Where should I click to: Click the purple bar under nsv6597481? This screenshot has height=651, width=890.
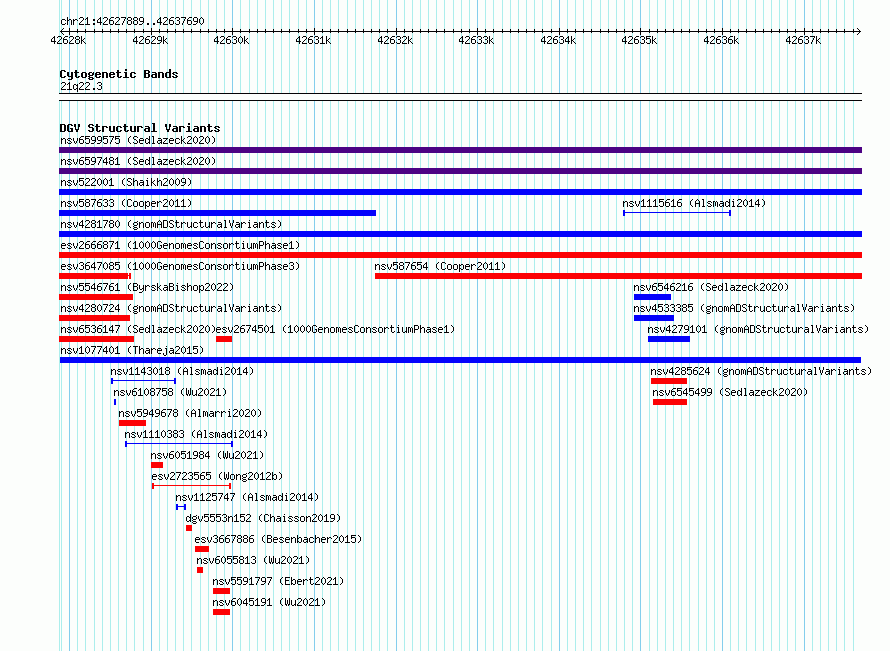pyautogui.click(x=460, y=171)
